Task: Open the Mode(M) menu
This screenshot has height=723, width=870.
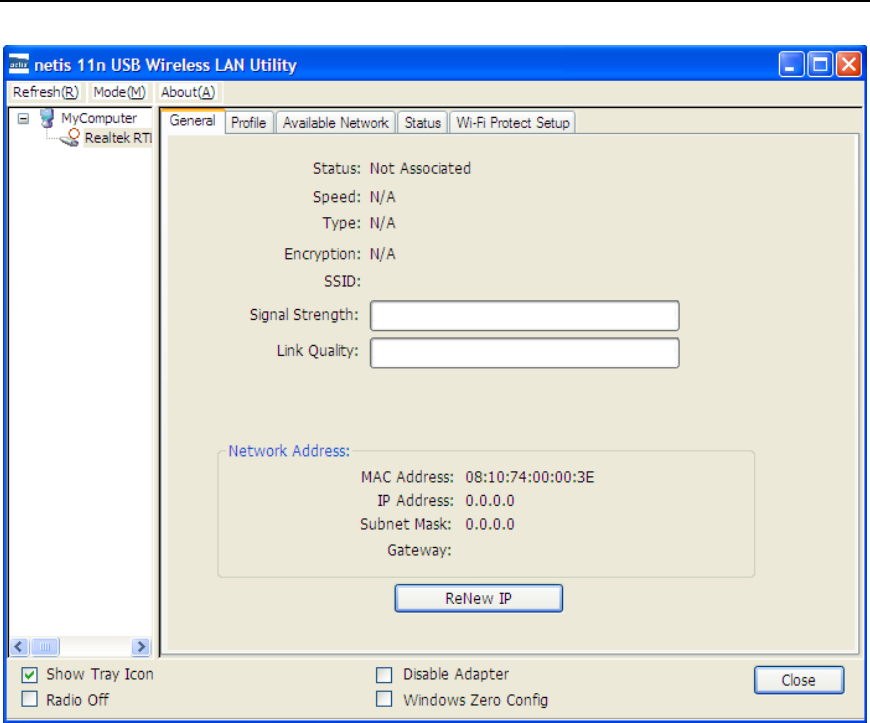Action: point(119,92)
